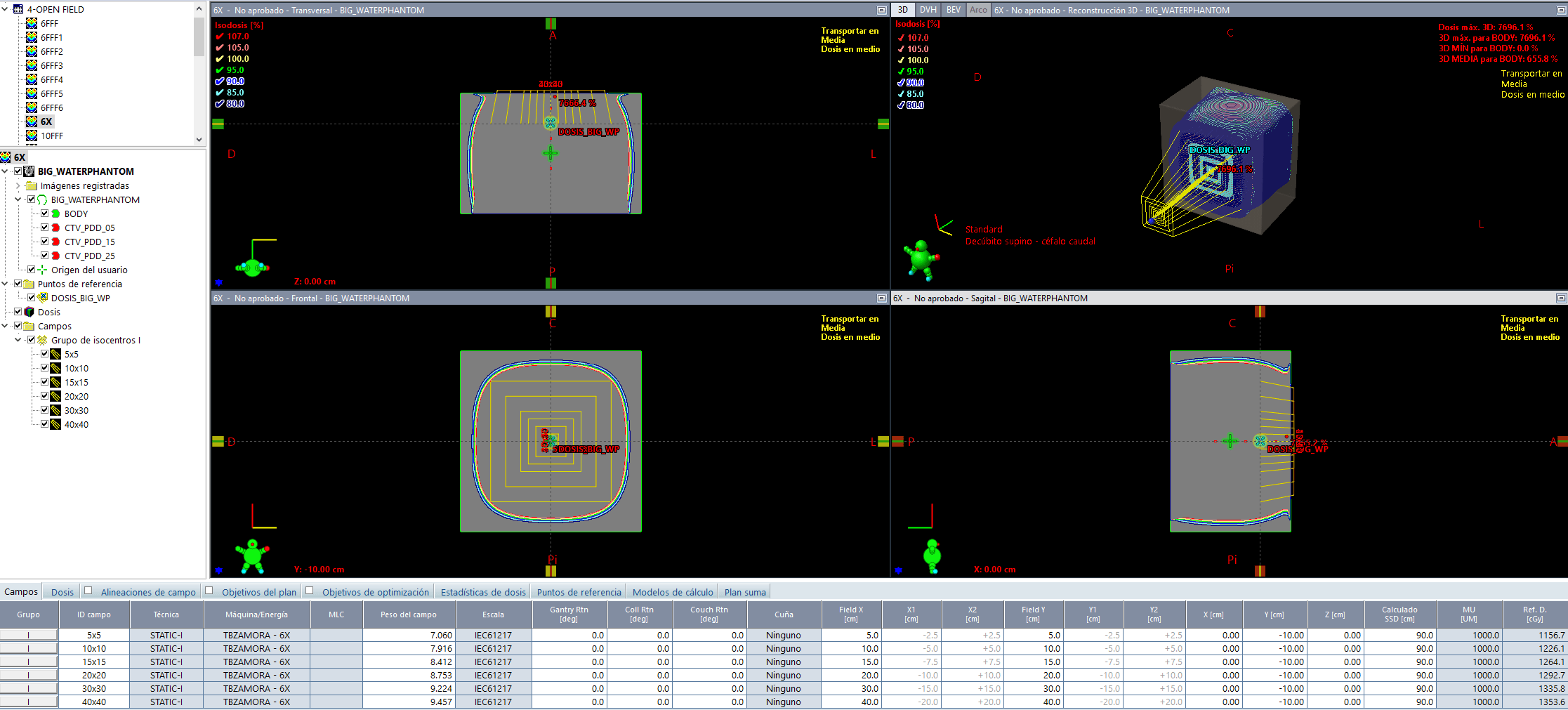Click the image icon beside bold BIG_WATERPHANTOM

coord(29,171)
